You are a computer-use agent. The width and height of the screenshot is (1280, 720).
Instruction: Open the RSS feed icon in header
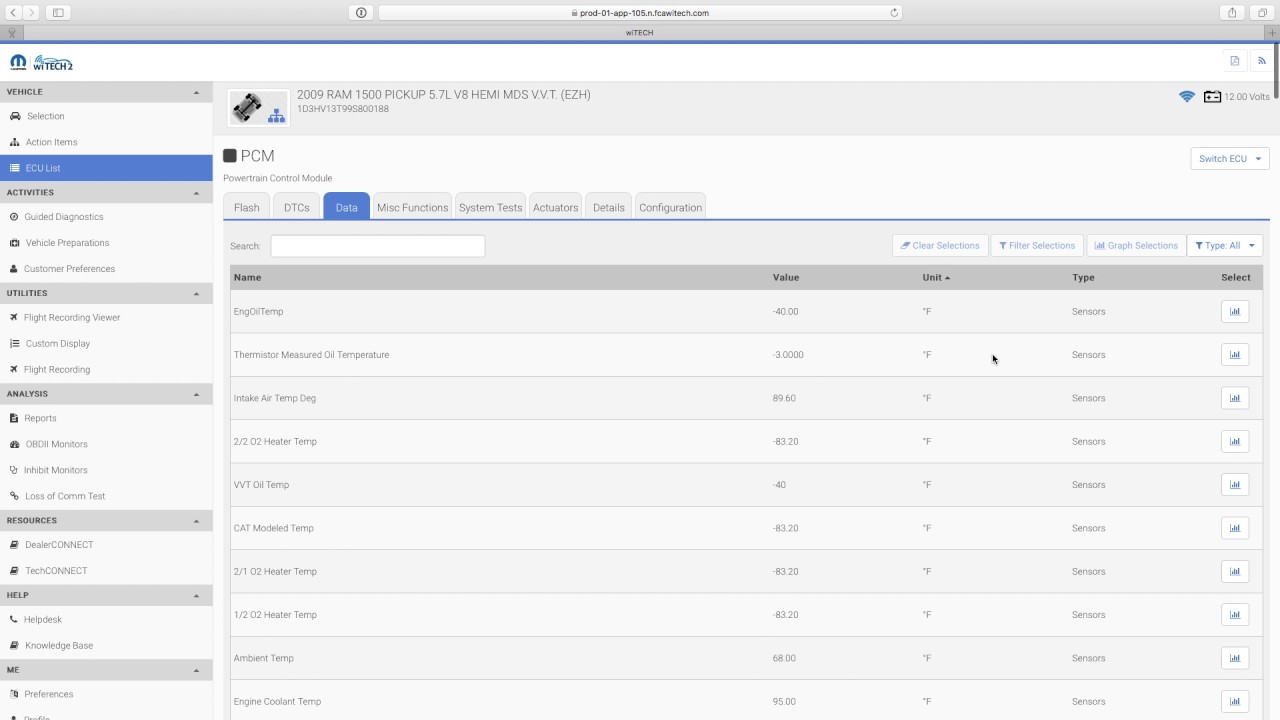pyautogui.click(x=1262, y=61)
